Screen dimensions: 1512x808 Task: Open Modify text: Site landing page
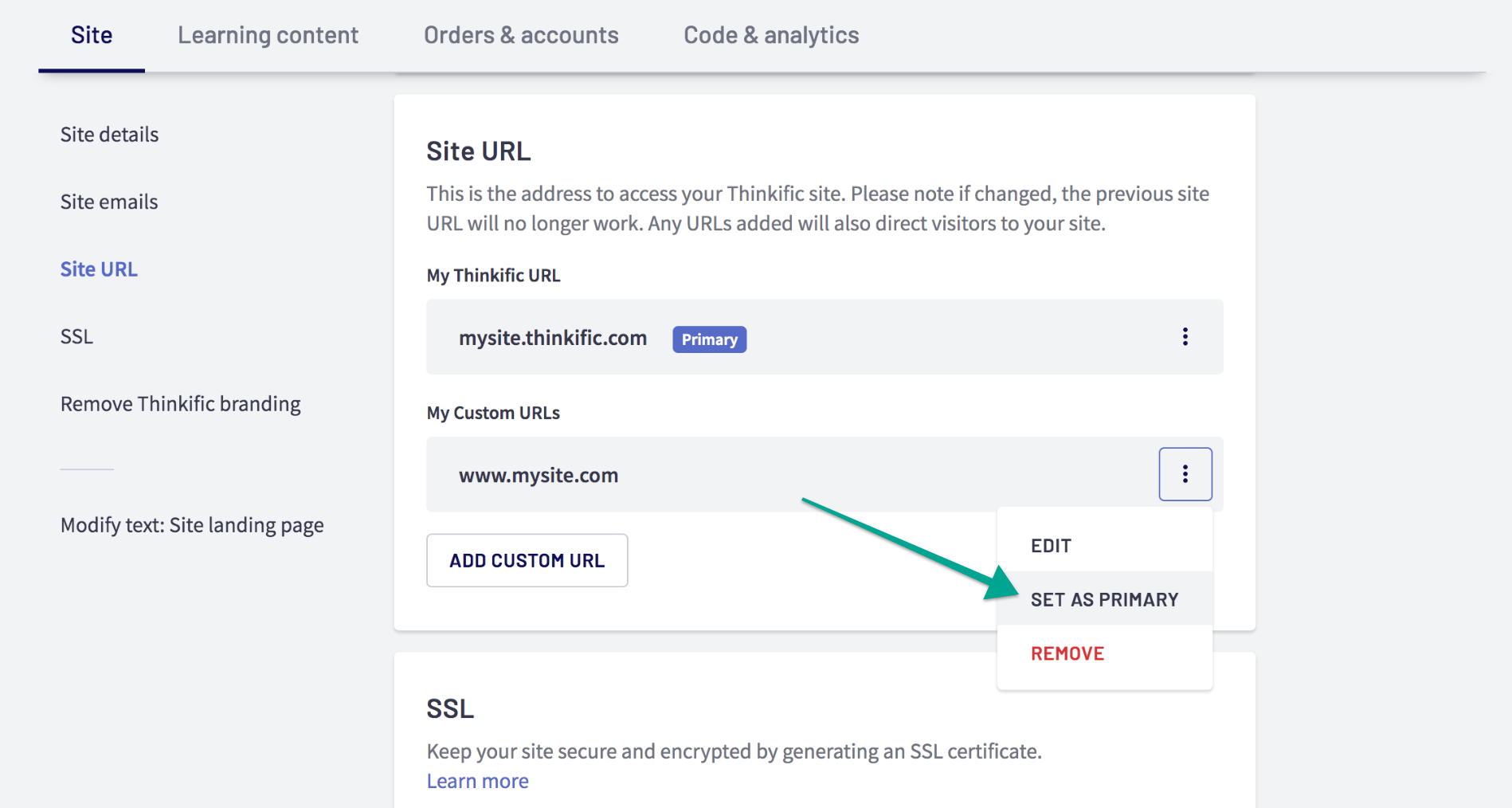(x=192, y=525)
